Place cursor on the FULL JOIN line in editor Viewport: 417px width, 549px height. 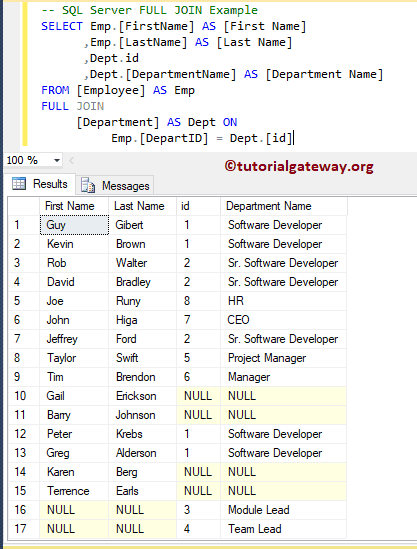[72, 106]
